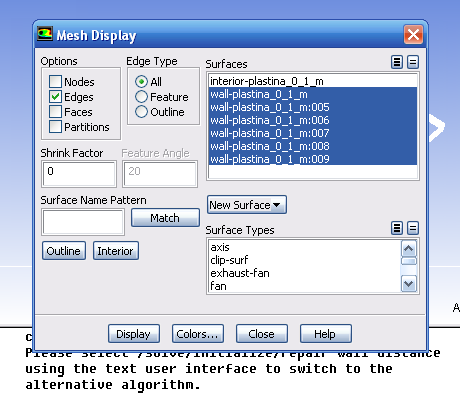Click the Mesh Display title bar icon
The image size is (460, 396).
coord(45,34)
